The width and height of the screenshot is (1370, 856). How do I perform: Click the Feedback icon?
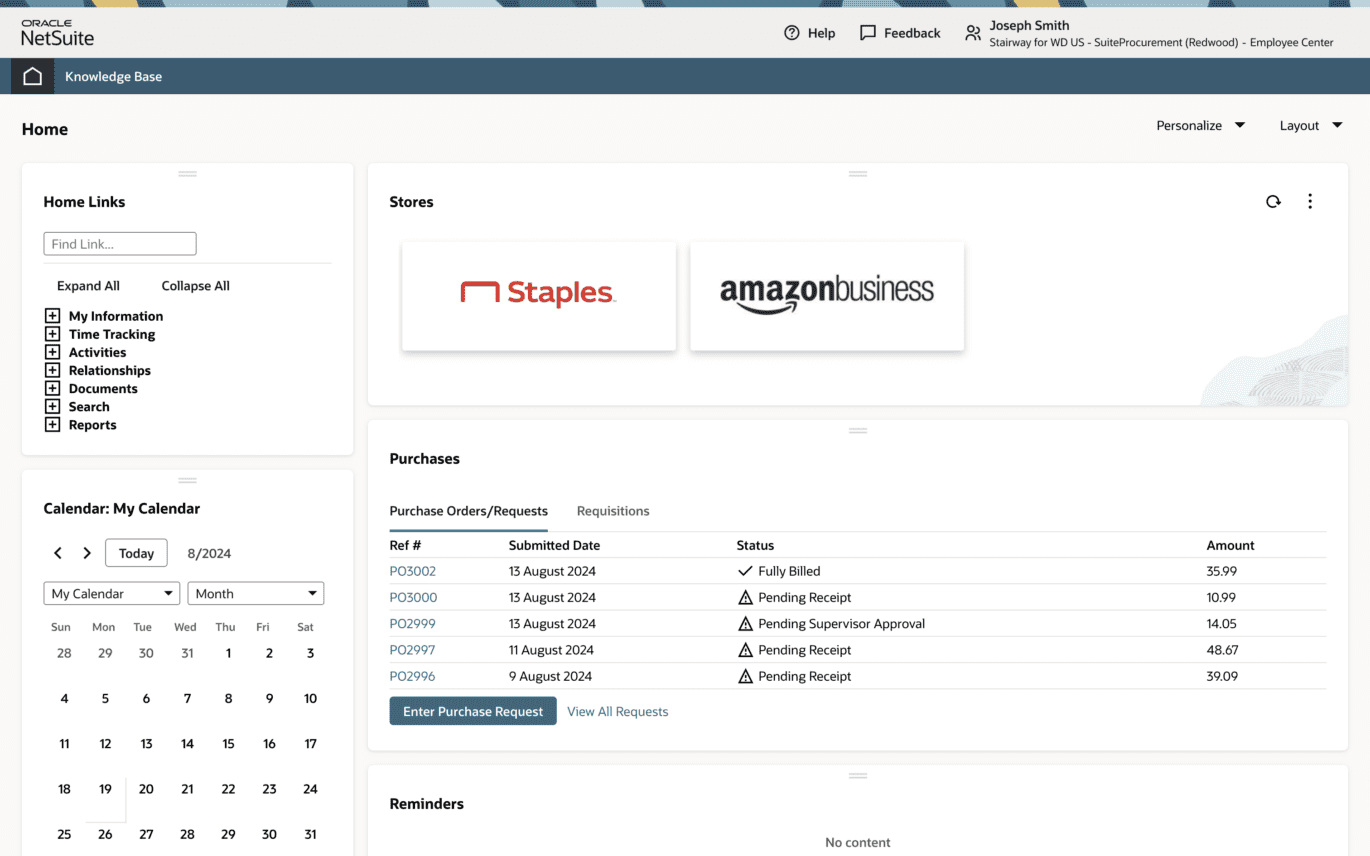point(869,32)
